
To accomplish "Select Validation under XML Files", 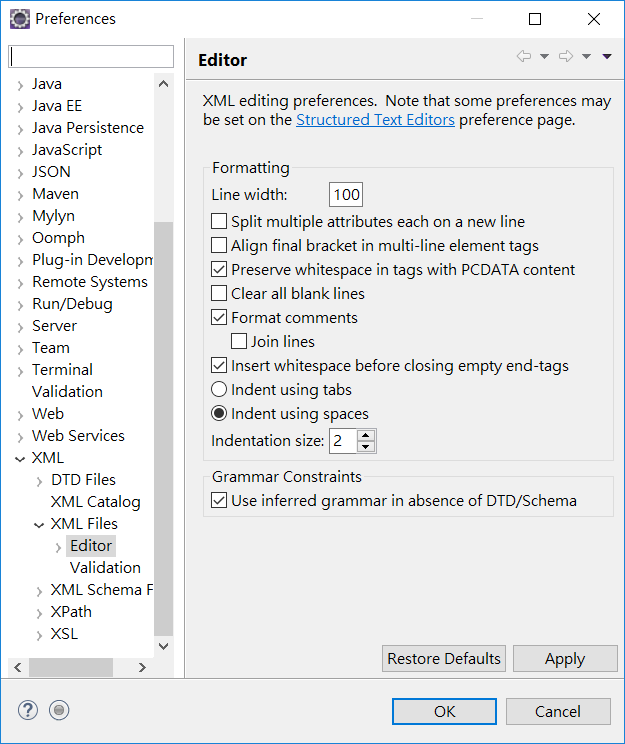I will coord(105,568).
